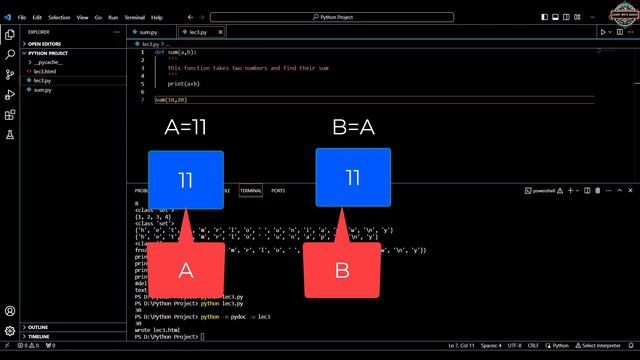Open the File menu
This screenshot has height=360, width=640.
click(x=22, y=18)
